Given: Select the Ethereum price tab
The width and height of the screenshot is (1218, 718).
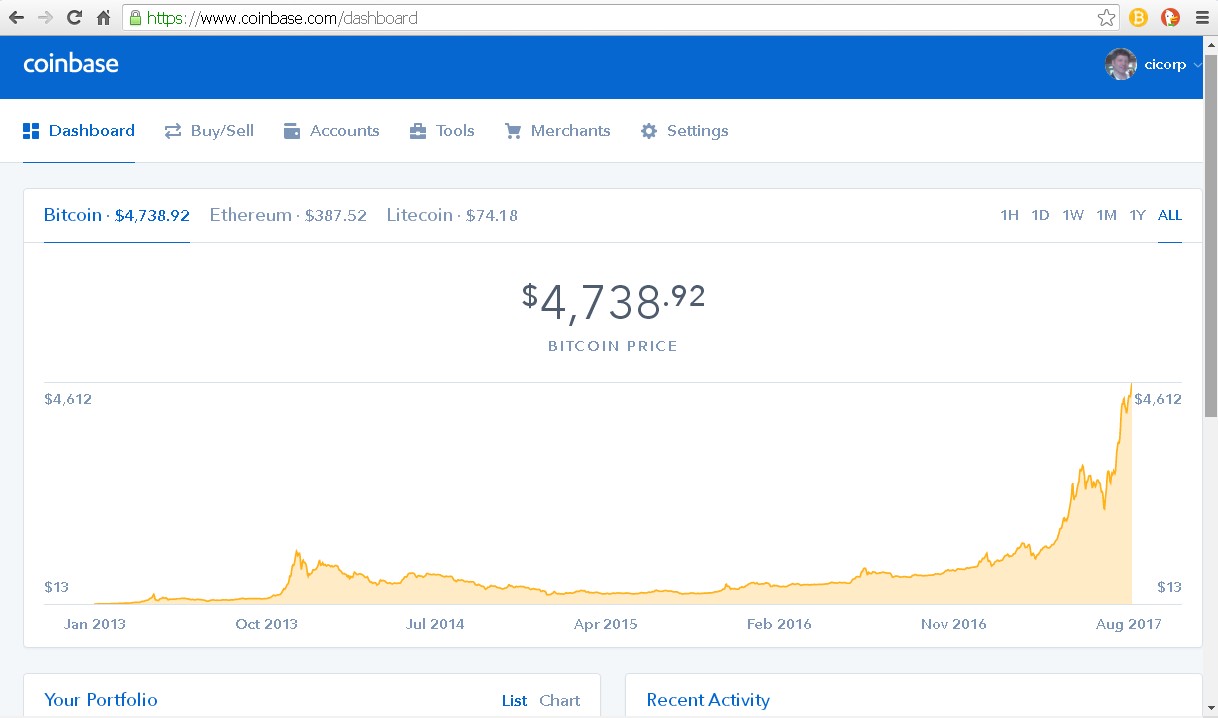Looking at the screenshot, I should tap(288, 215).
